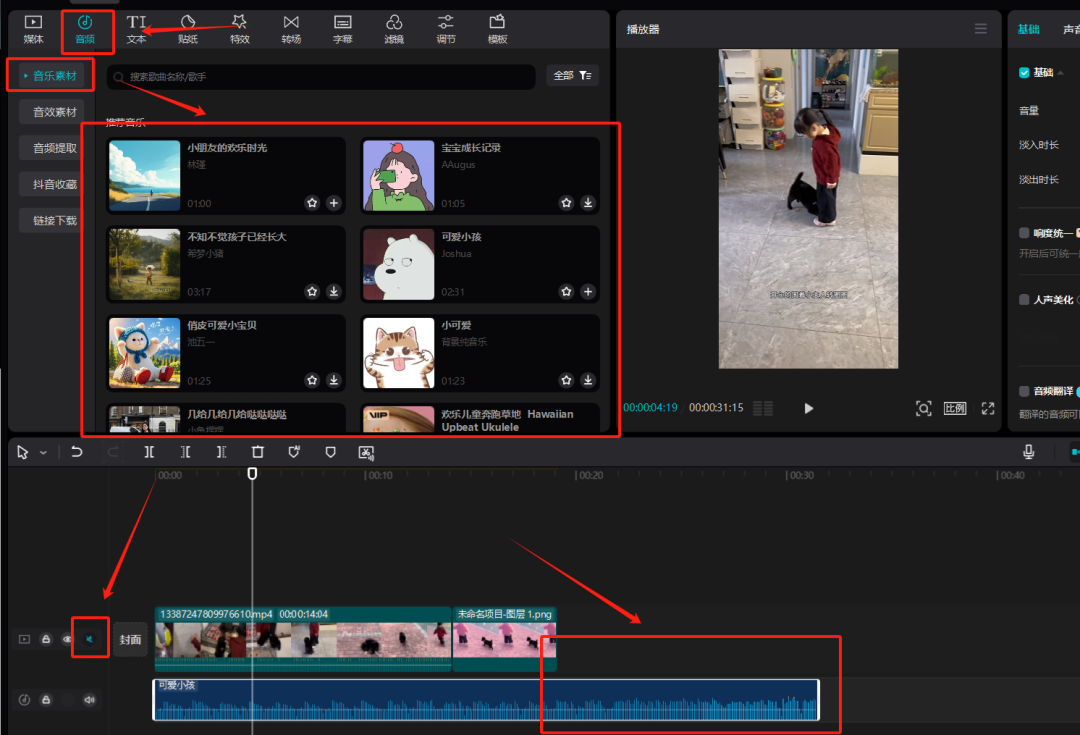1080x735 pixels.
Task: Hide the main video track
Action: pyautogui.click(x=67, y=639)
